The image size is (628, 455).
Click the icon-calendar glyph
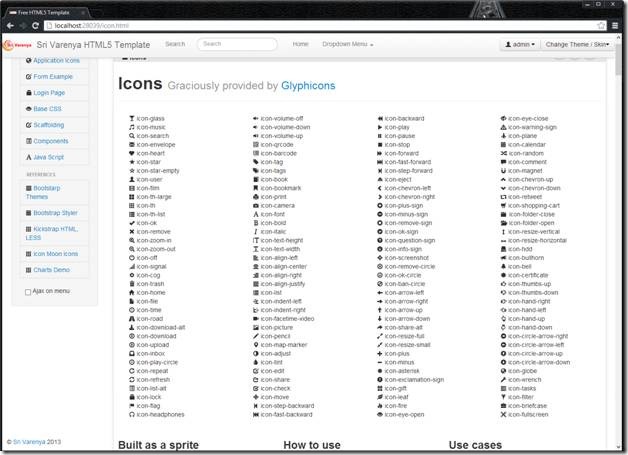pyautogui.click(x=503, y=145)
